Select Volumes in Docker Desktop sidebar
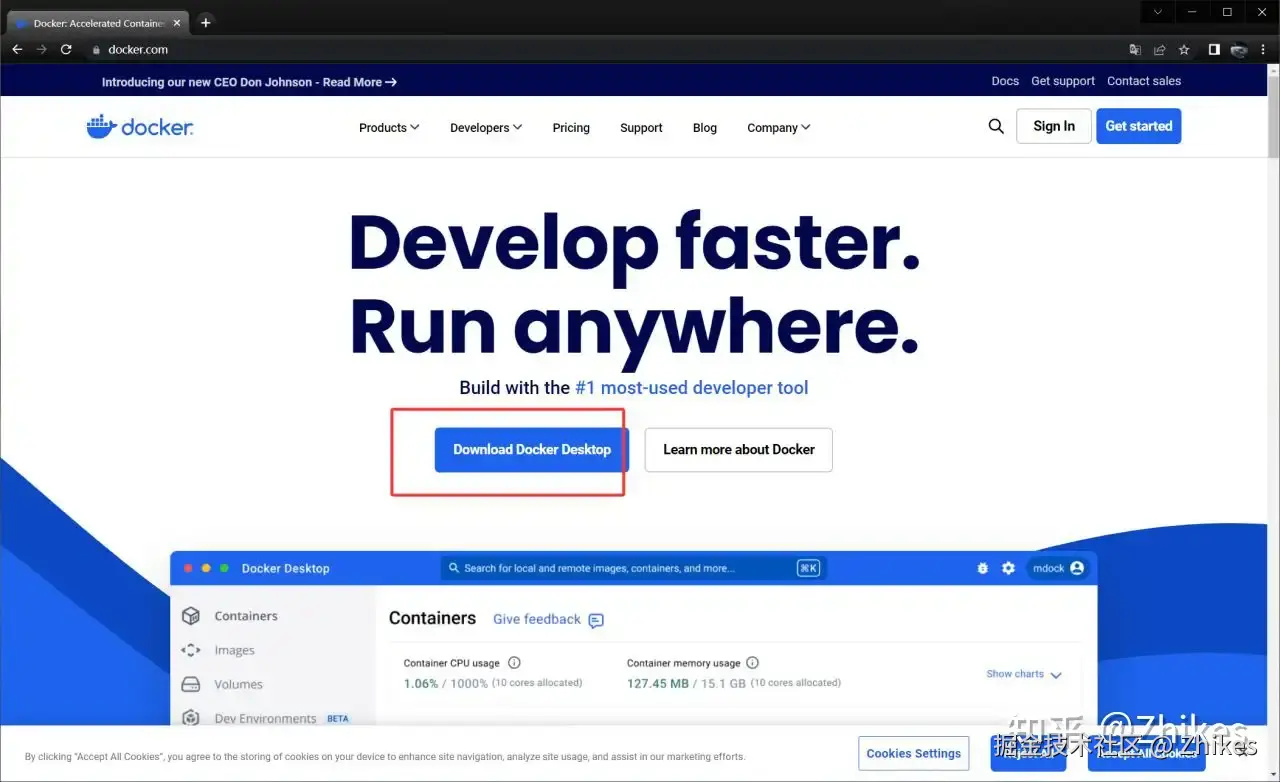 click(x=238, y=685)
